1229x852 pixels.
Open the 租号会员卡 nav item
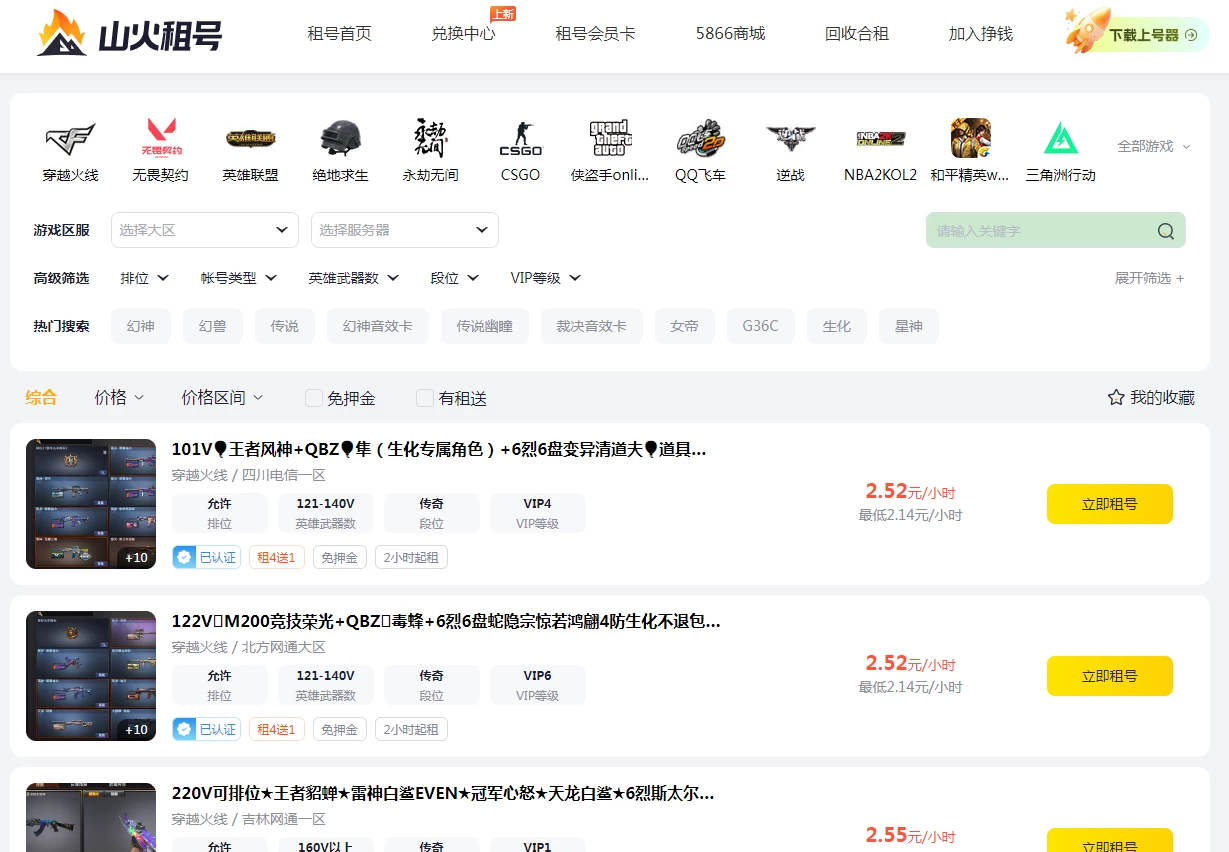coord(595,34)
